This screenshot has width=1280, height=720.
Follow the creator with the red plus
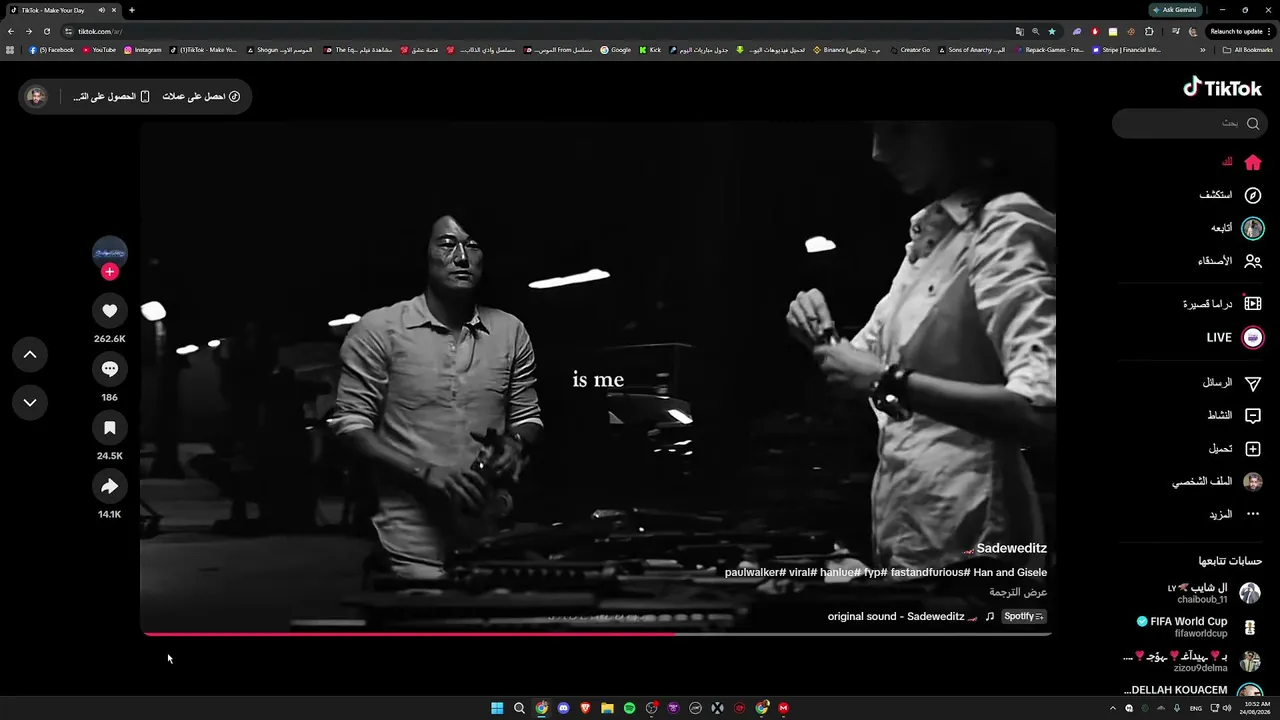pyautogui.click(x=110, y=271)
